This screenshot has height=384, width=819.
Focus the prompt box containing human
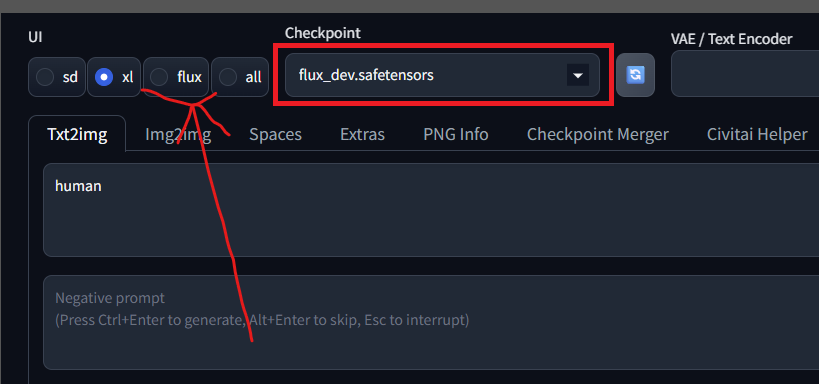pos(431,210)
